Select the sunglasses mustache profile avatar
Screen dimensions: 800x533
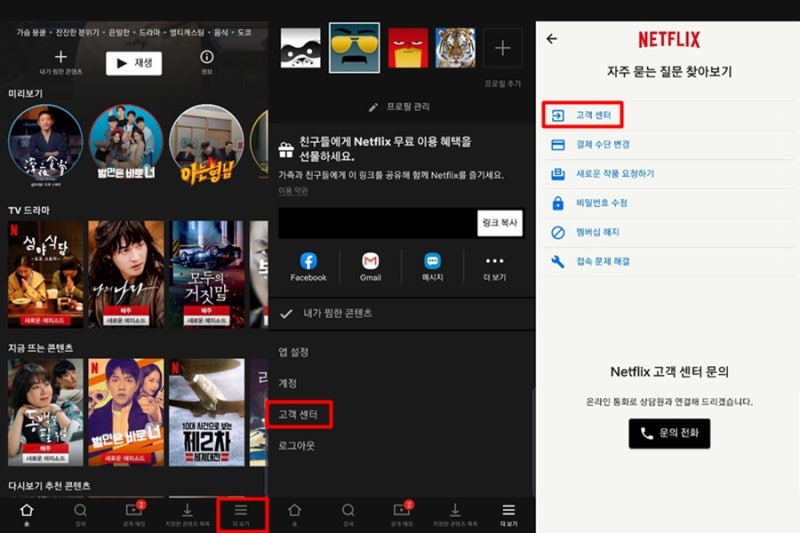(x=354, y=48)
